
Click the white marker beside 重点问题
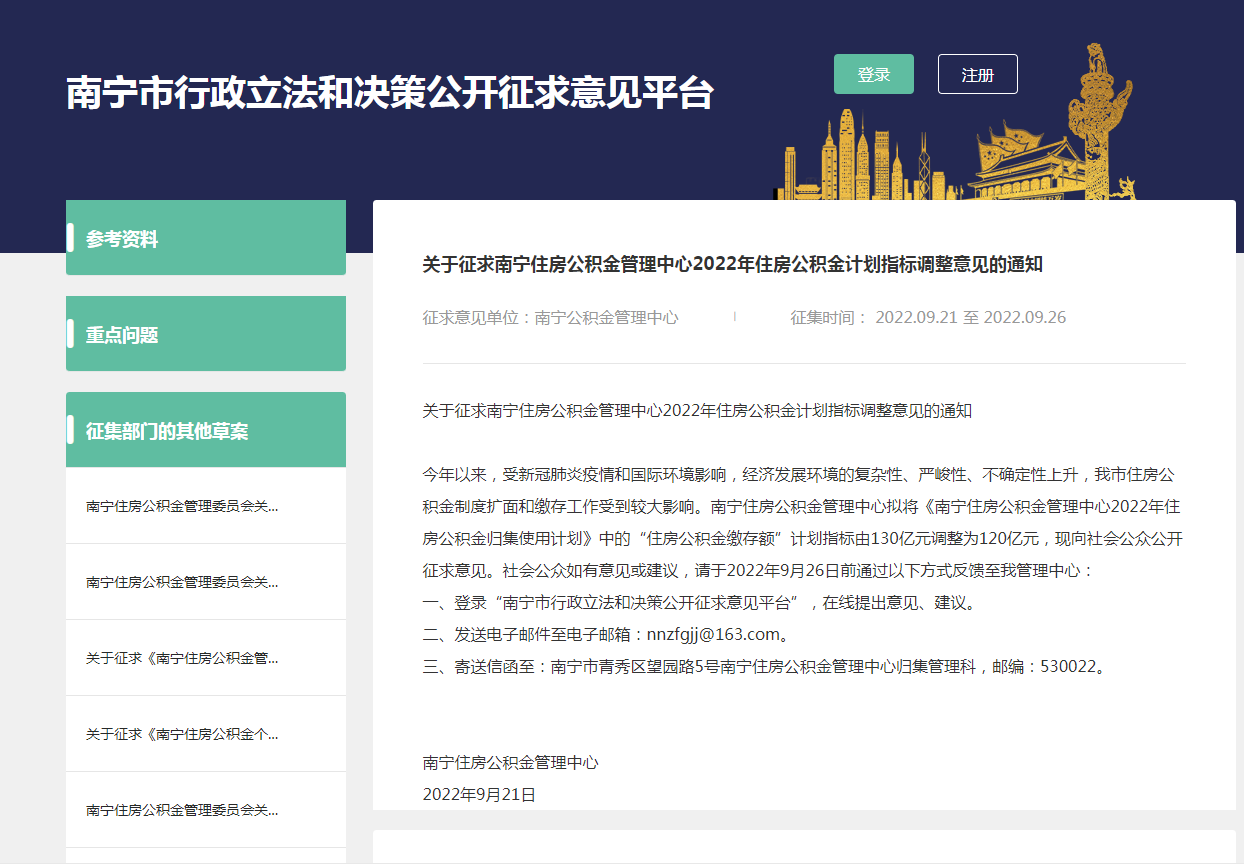tap(70, 334)
